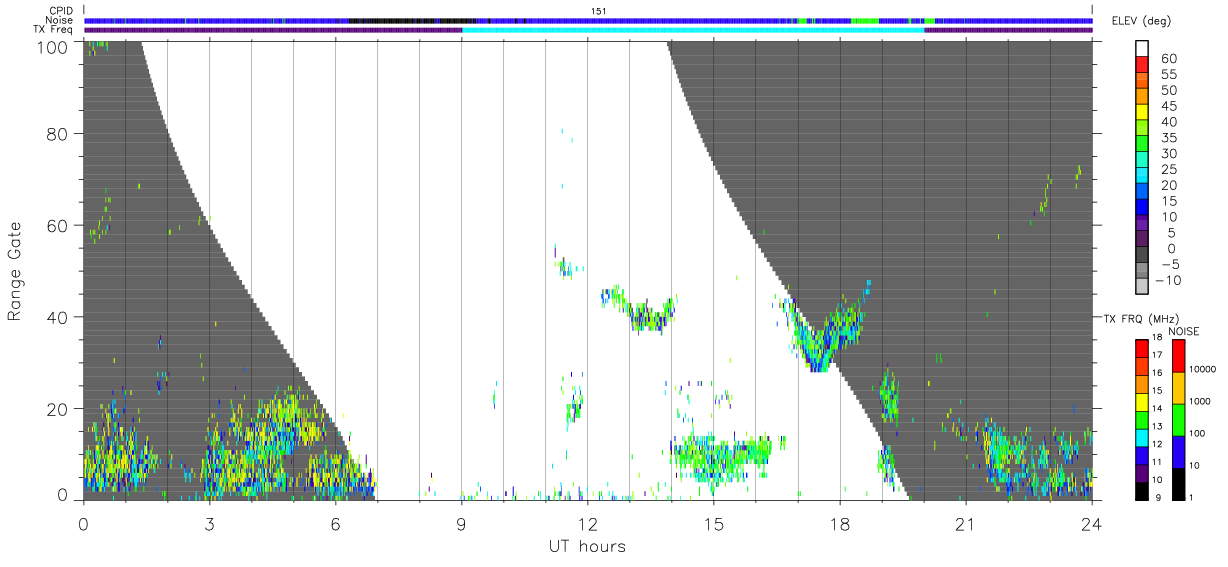Click the 'UT hours' x-axis title

pos(587,546)
